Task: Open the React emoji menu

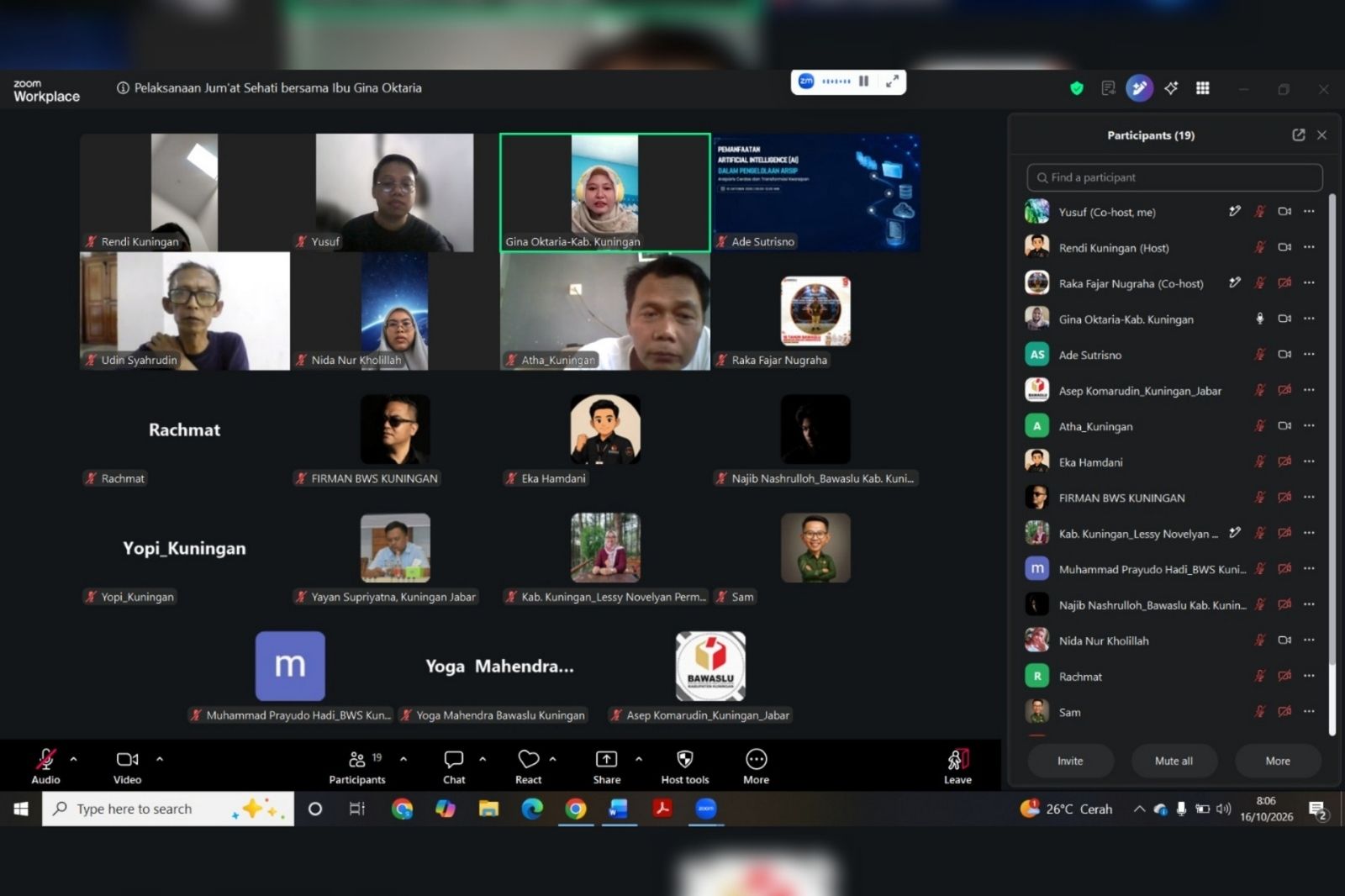Action: tap(529, 766)
